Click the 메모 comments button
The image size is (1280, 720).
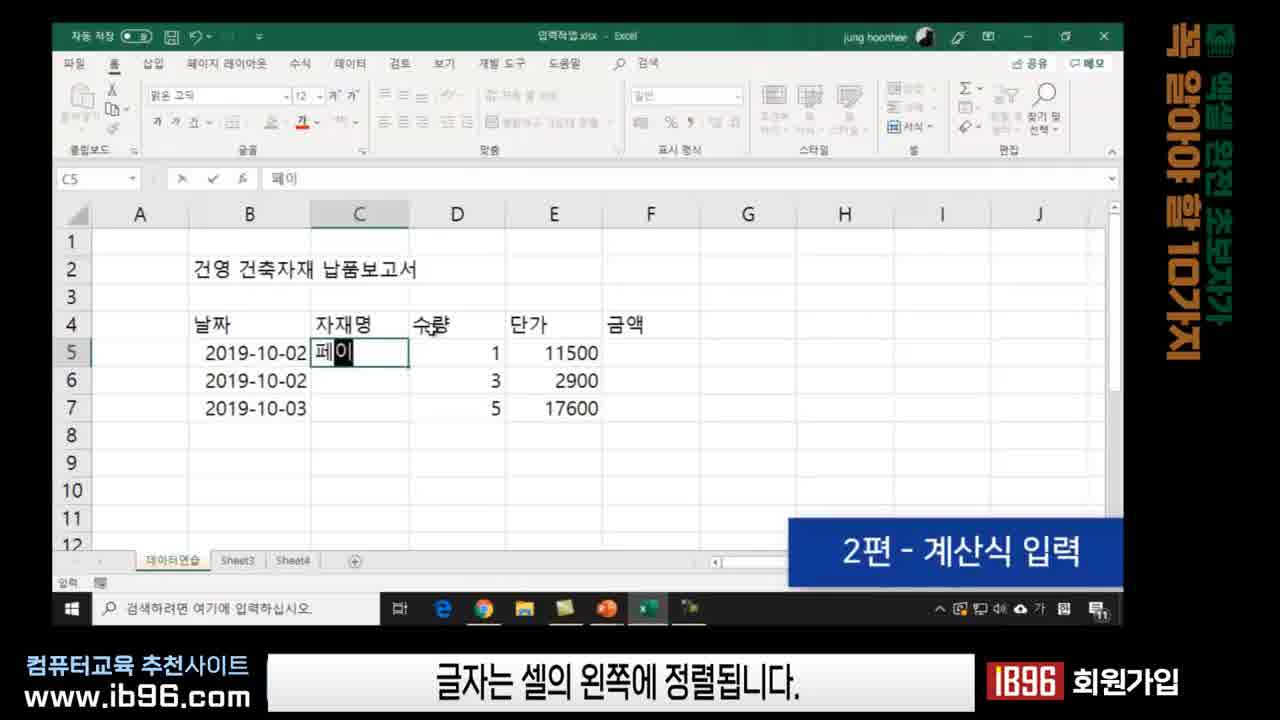(x=1088, y=63)
